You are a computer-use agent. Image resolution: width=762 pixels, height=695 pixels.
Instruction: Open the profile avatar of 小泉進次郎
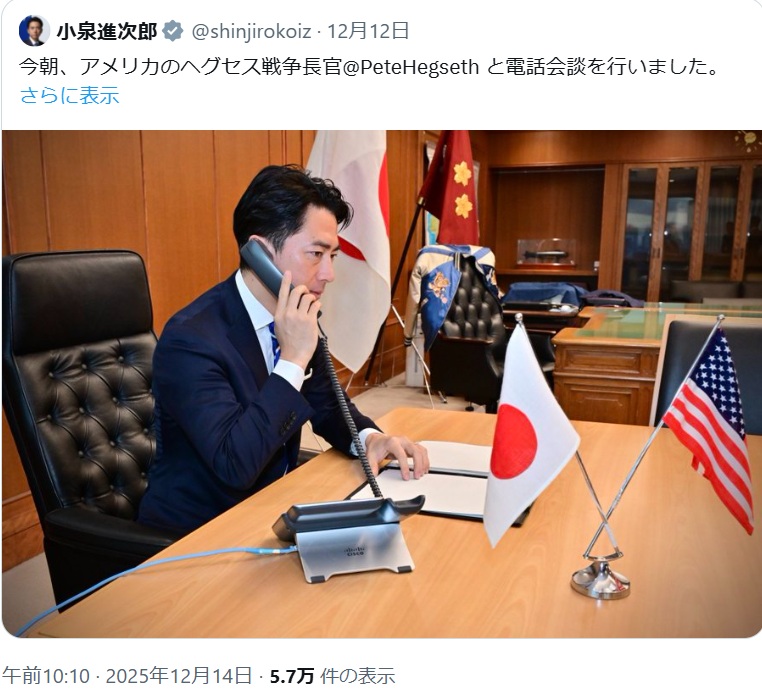coord(34,31)
